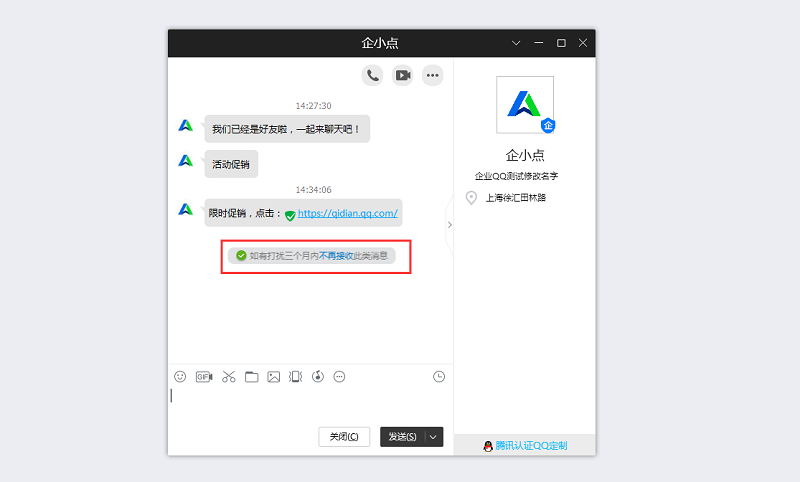Maximize the 企小点 chat window
This screenshot has width=800, height=482.
click(561, 43)
